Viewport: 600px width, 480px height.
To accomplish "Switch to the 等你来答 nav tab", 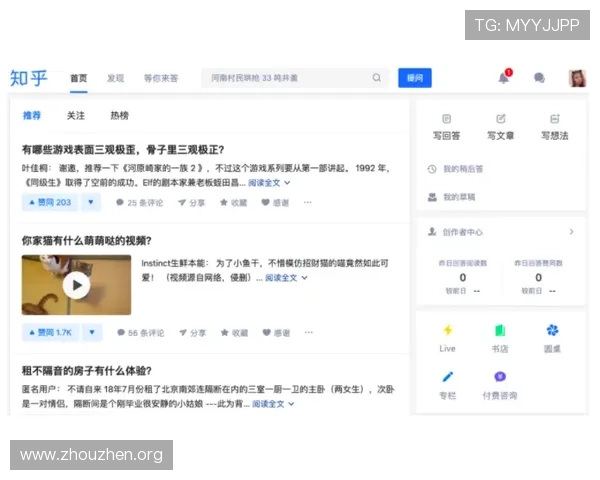I will click(x=161, y=78).
